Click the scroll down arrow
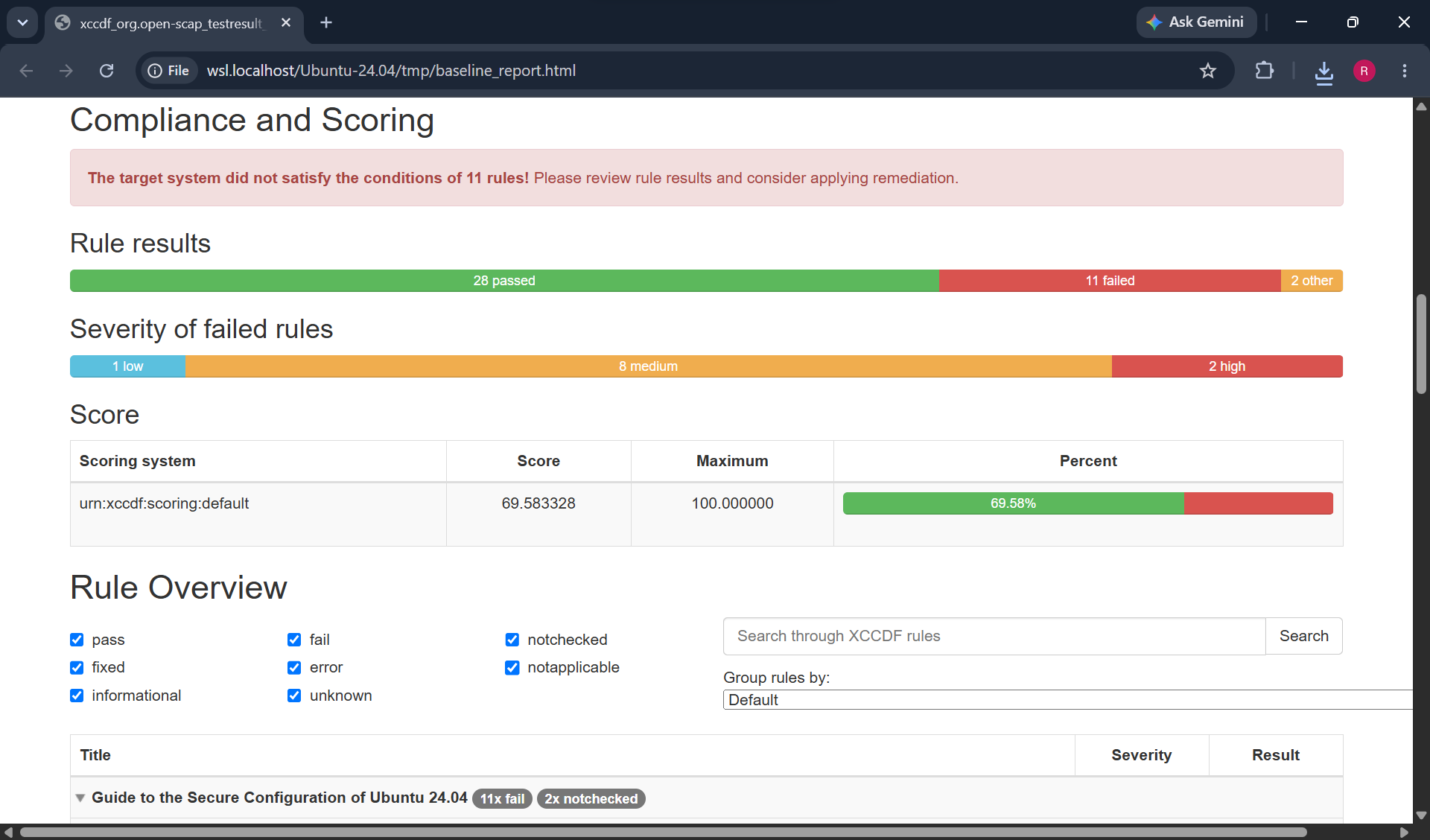This screenshot has width=1430, height=840. (1421, 815)
